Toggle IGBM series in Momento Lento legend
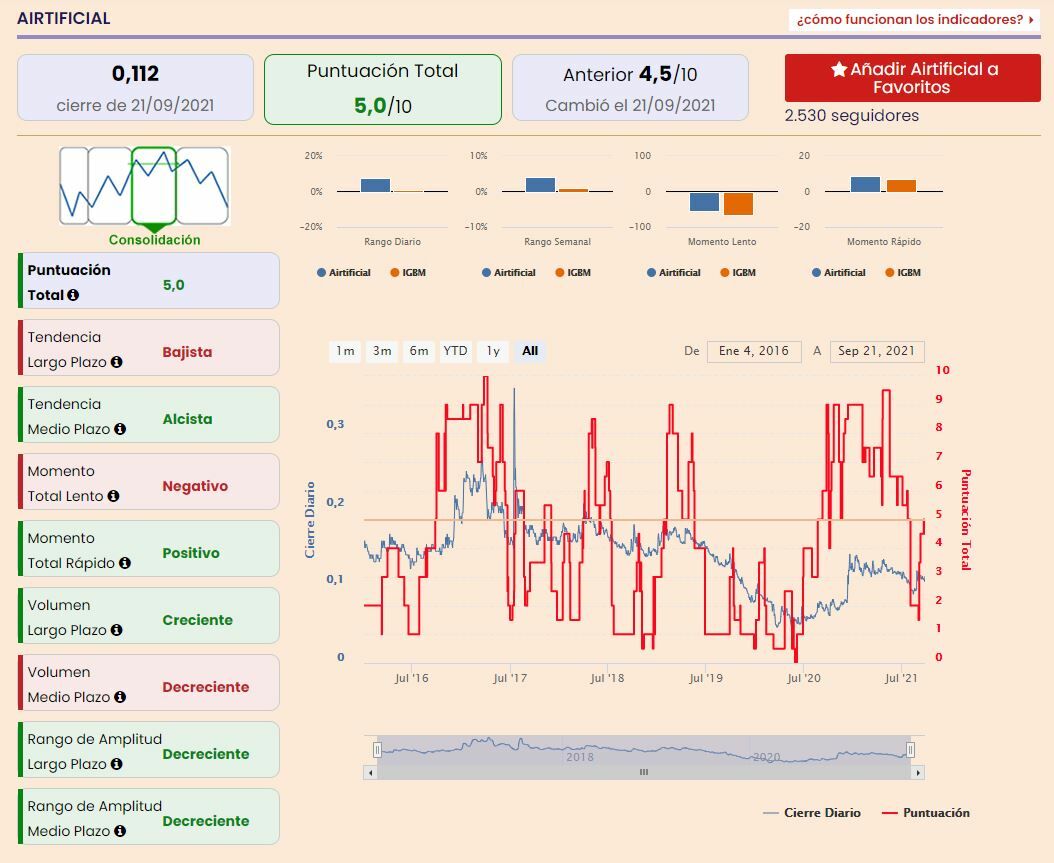Screen dimensions: 1054x863 pos(738,273)
